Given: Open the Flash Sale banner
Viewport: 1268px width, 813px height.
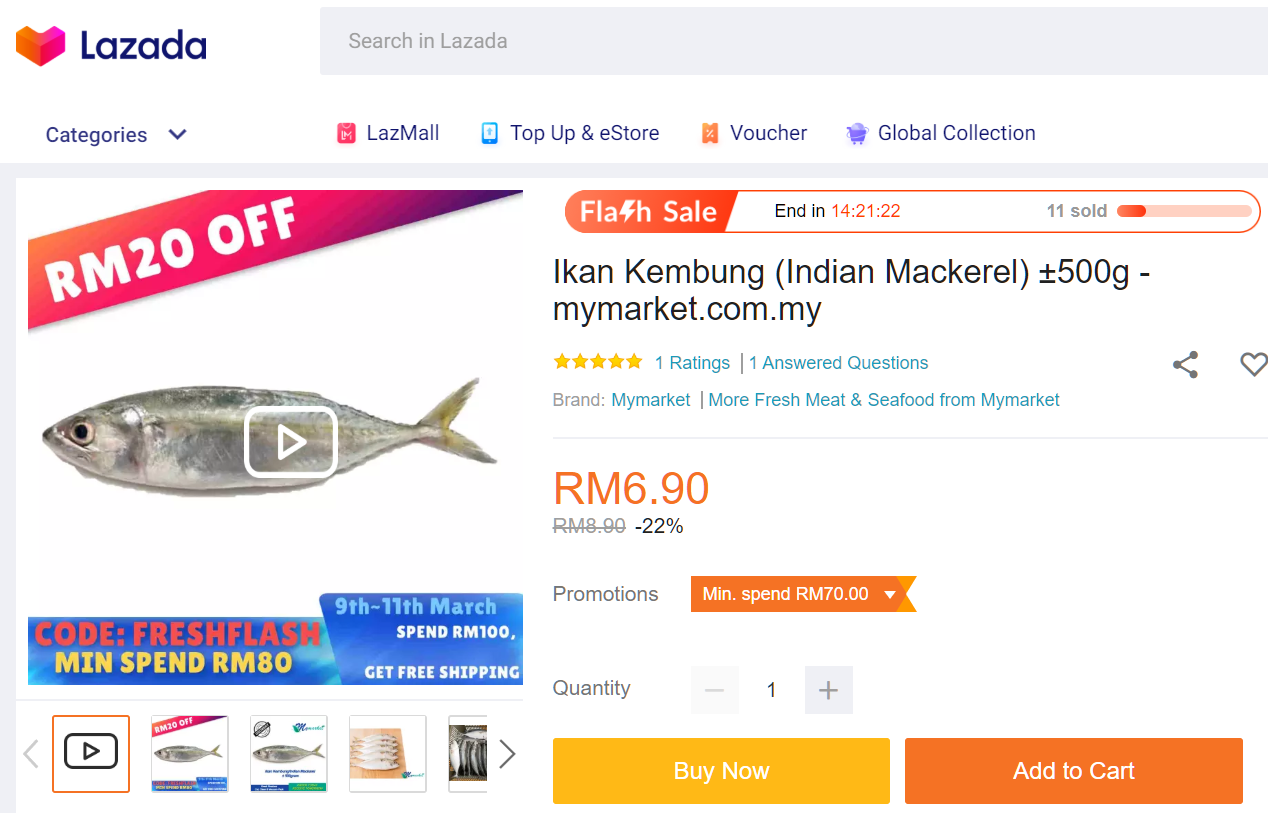Looking at the screenshot, I should pos(645,211).
